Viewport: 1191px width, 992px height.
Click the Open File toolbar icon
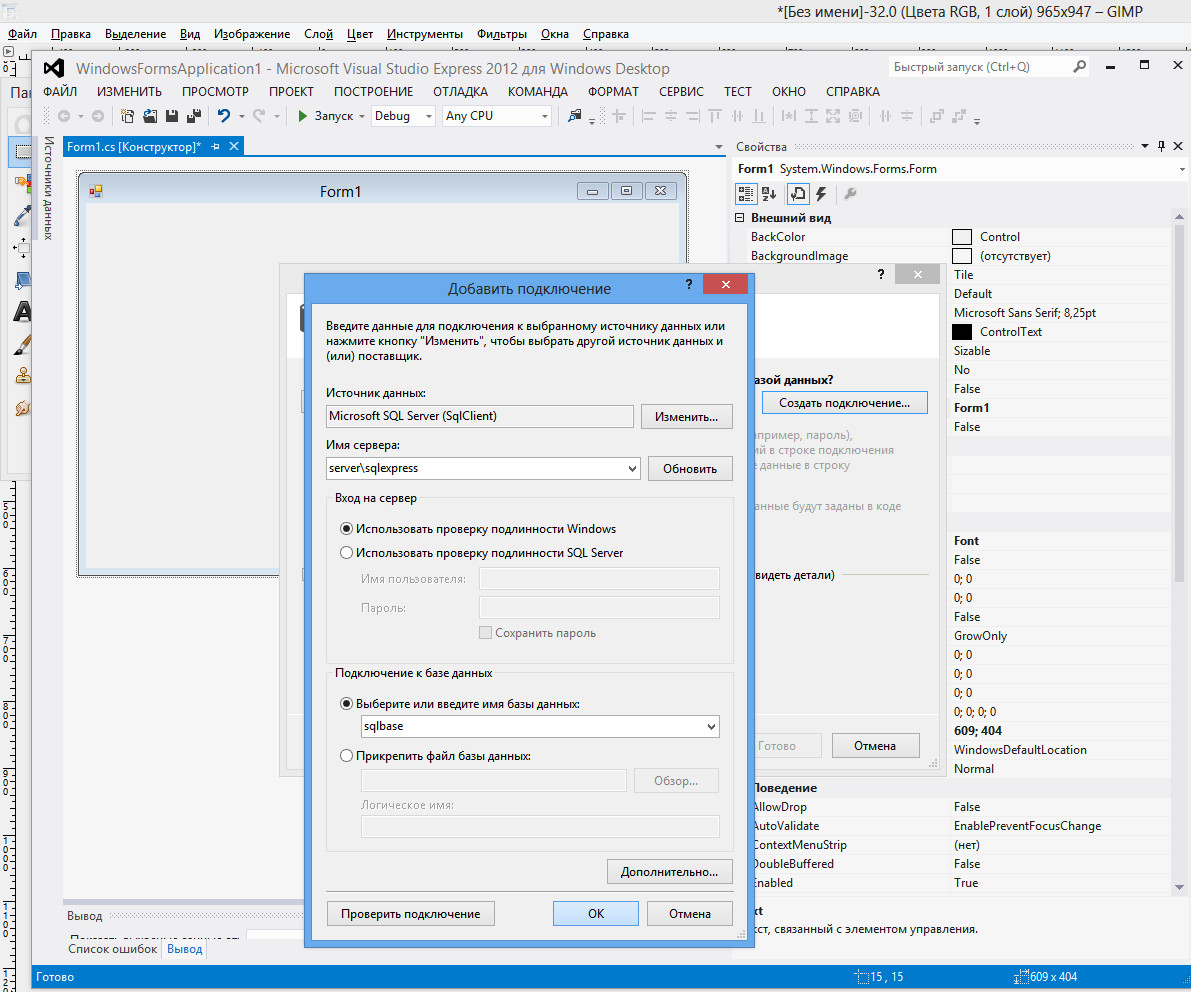pos(150,116)
